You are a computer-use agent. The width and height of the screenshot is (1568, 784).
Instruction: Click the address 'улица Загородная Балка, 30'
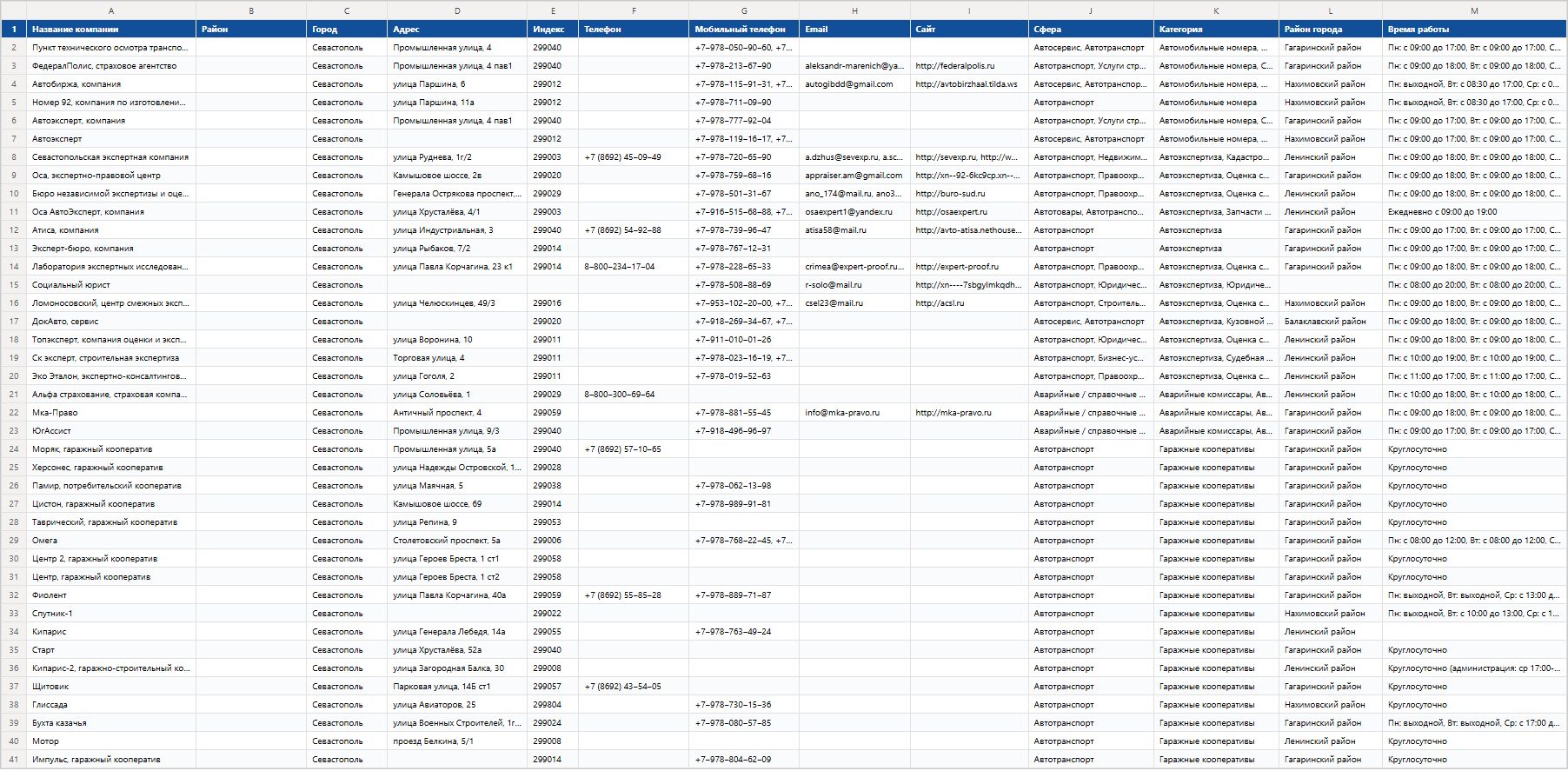[x=457, y=668]
